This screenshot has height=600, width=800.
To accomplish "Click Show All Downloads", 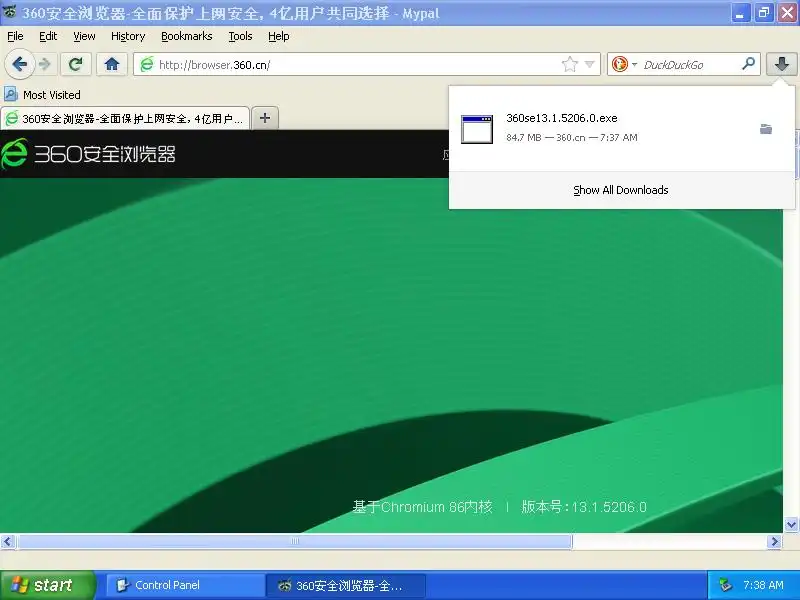I will coord(620,190).
